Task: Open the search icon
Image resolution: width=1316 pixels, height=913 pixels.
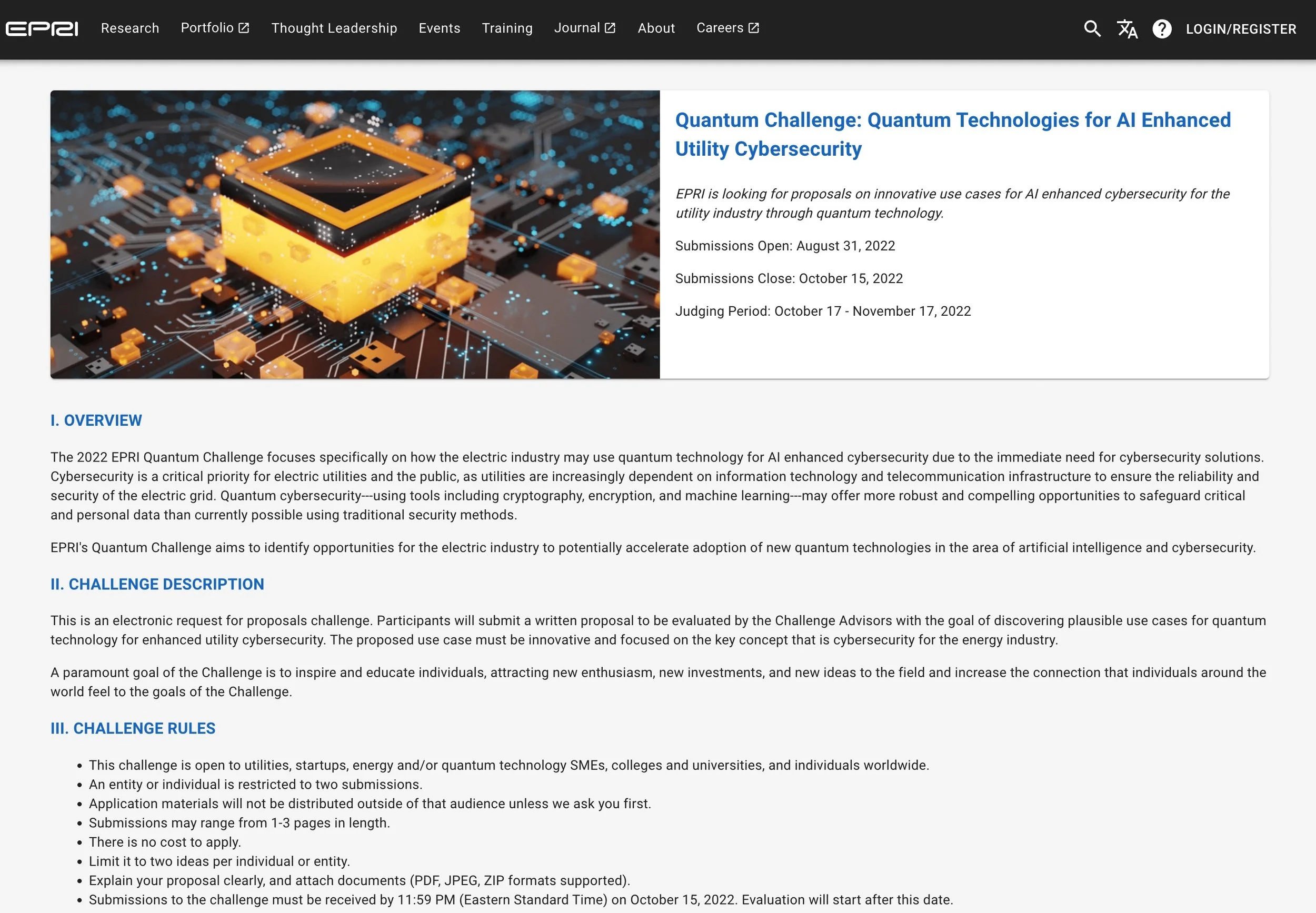Action: [x=1092, y=28]
